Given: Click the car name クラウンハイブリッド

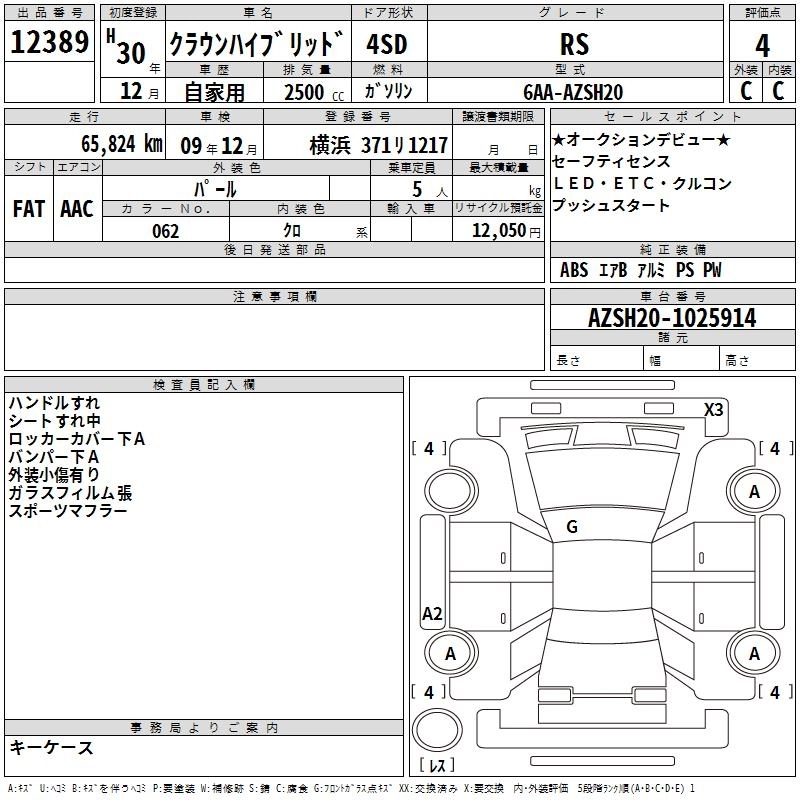Looking at the screenshot, I should [x=256, y=43].
